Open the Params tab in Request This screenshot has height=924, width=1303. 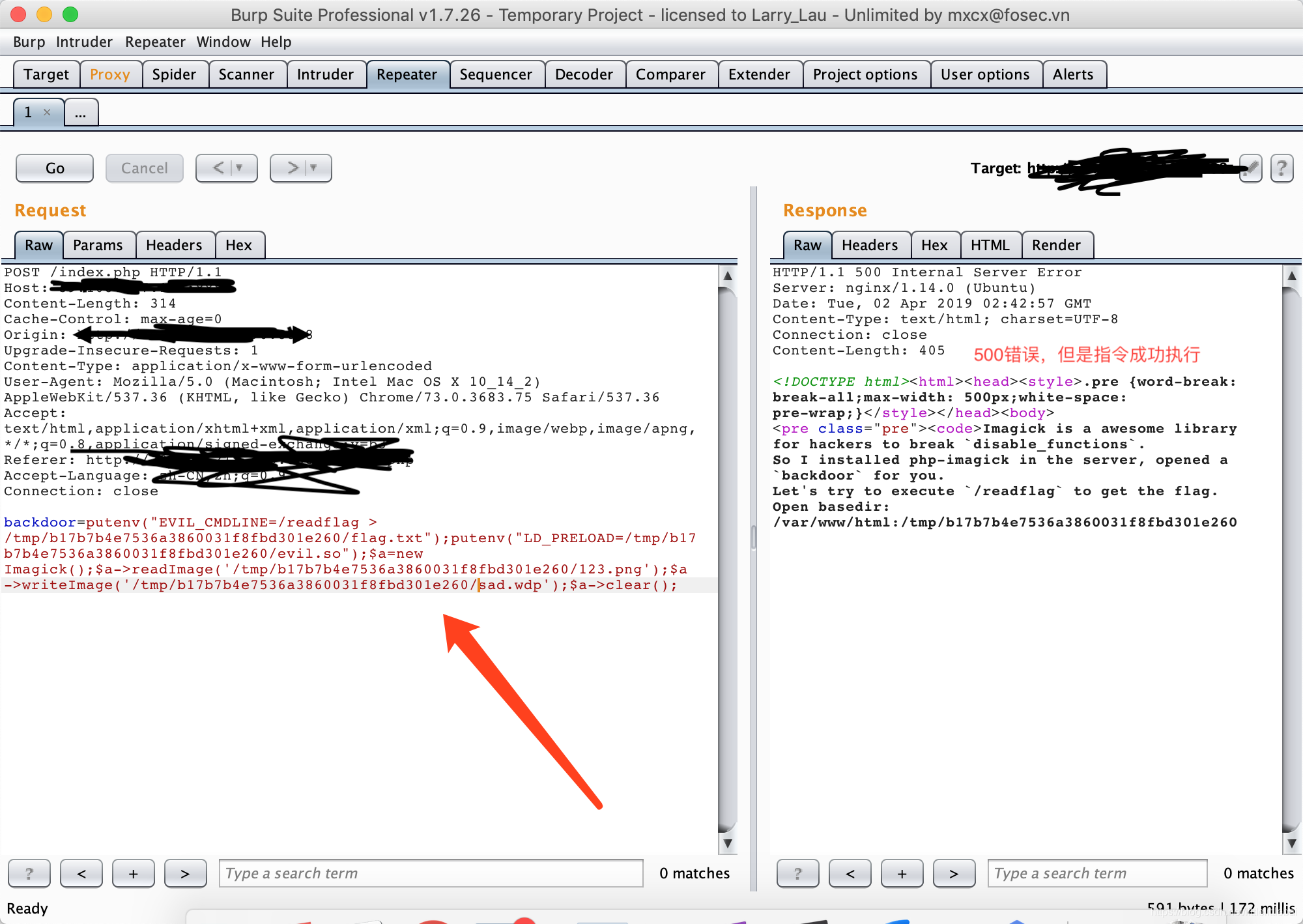click(x=98, y=245)
